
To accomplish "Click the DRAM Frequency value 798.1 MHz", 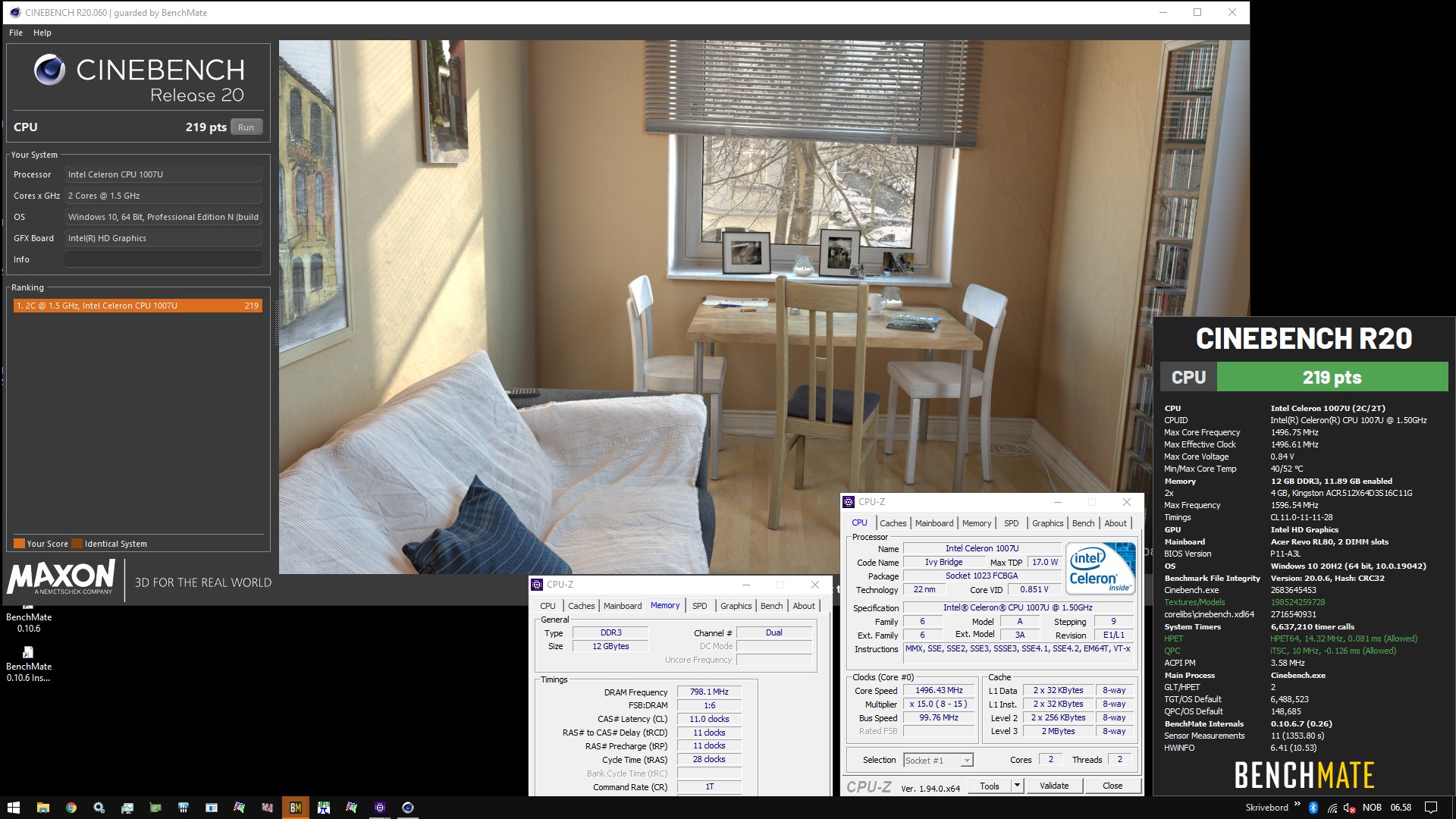I will tap(709, 692).
